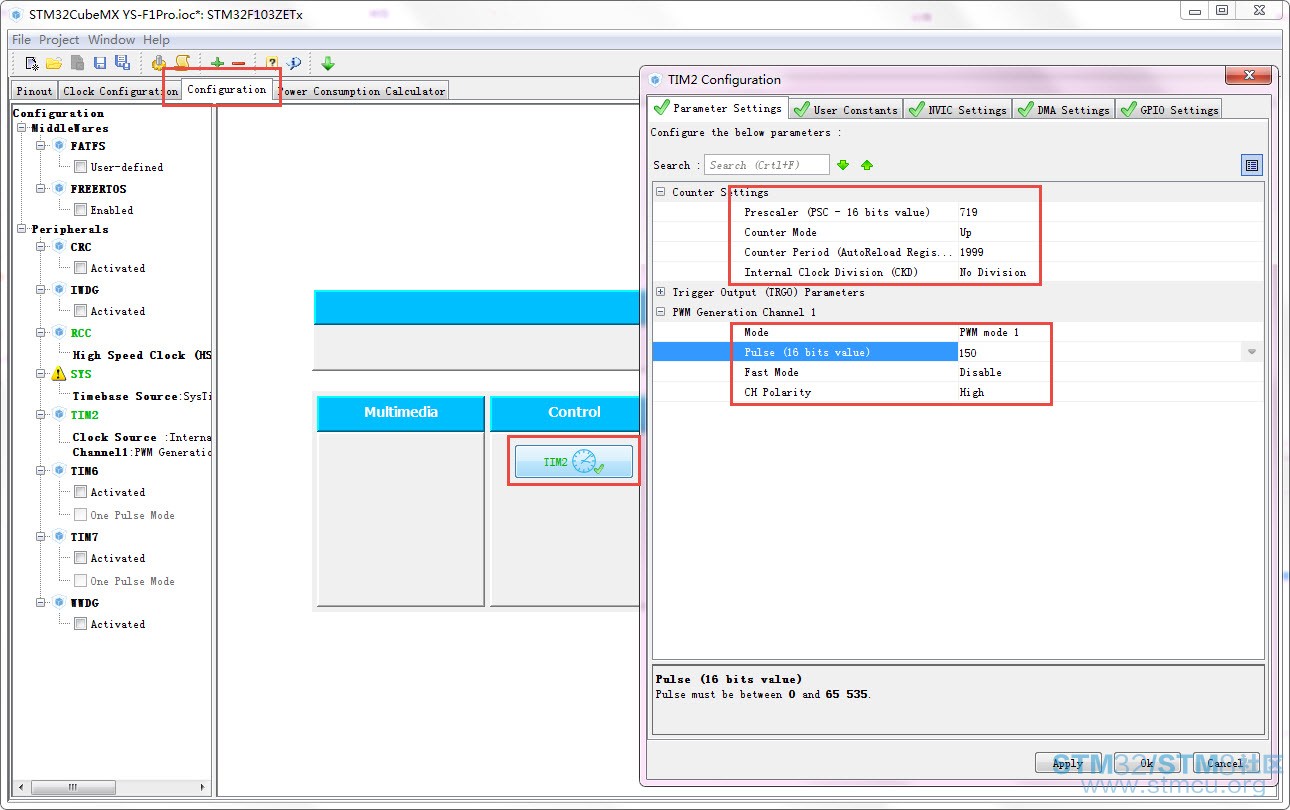Click the green up arrow previous search result
Viewport: 1290px width, 810px height.
click(x=867, y=165)
